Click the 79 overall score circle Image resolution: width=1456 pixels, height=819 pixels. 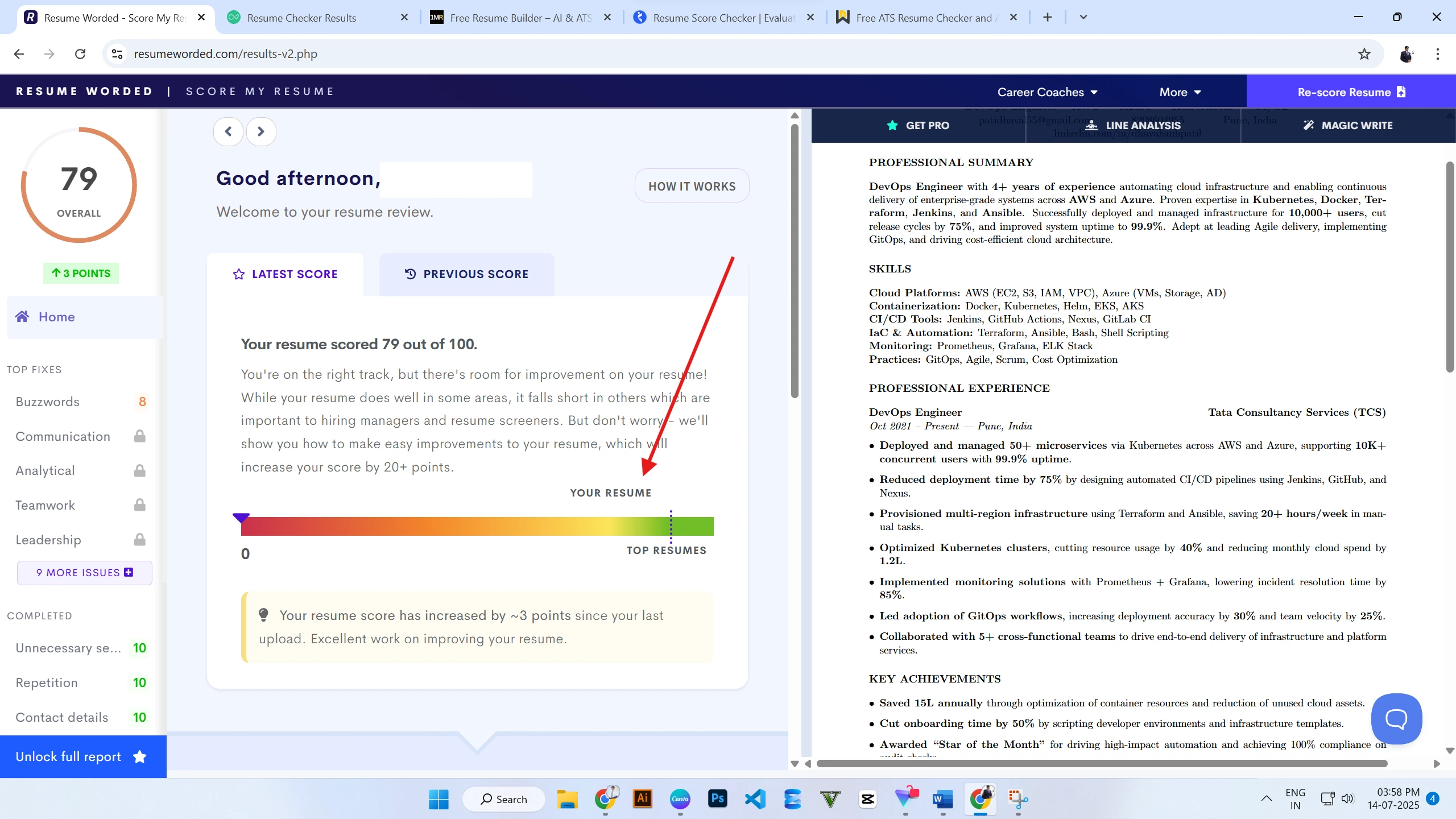(79, 185)
